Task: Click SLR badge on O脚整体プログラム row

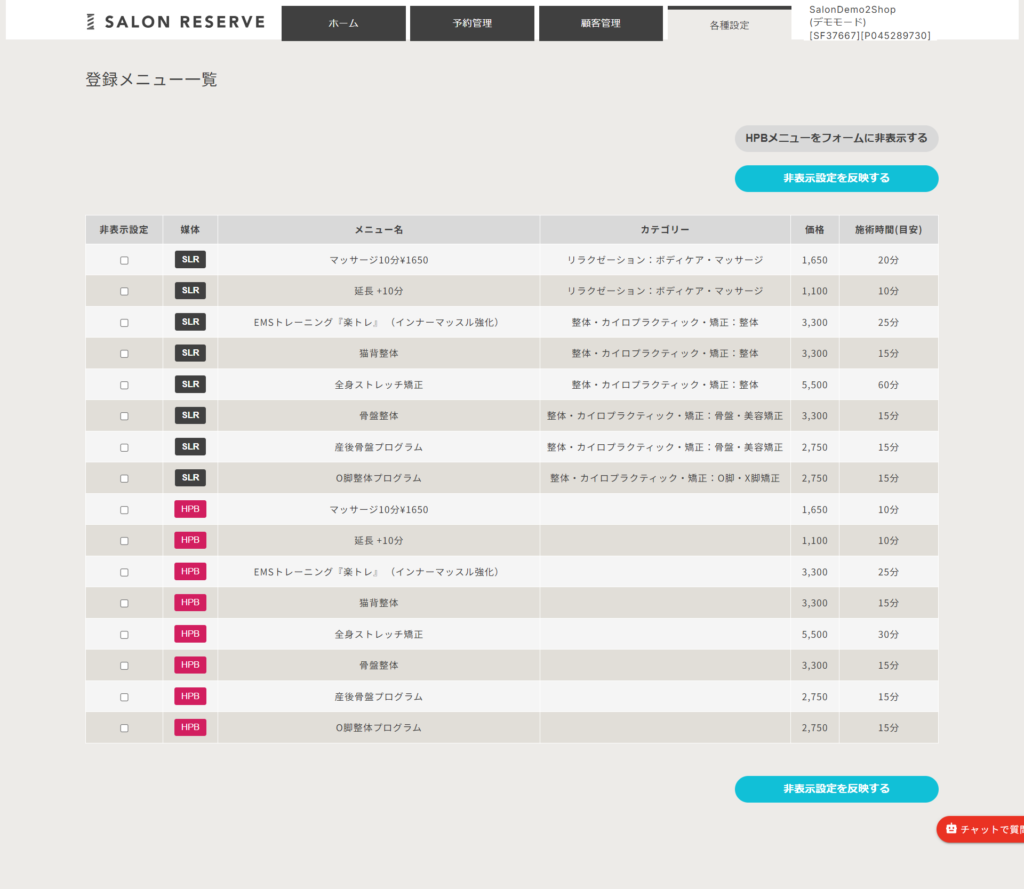Action: pyautogui.click(x=190, y=478)
